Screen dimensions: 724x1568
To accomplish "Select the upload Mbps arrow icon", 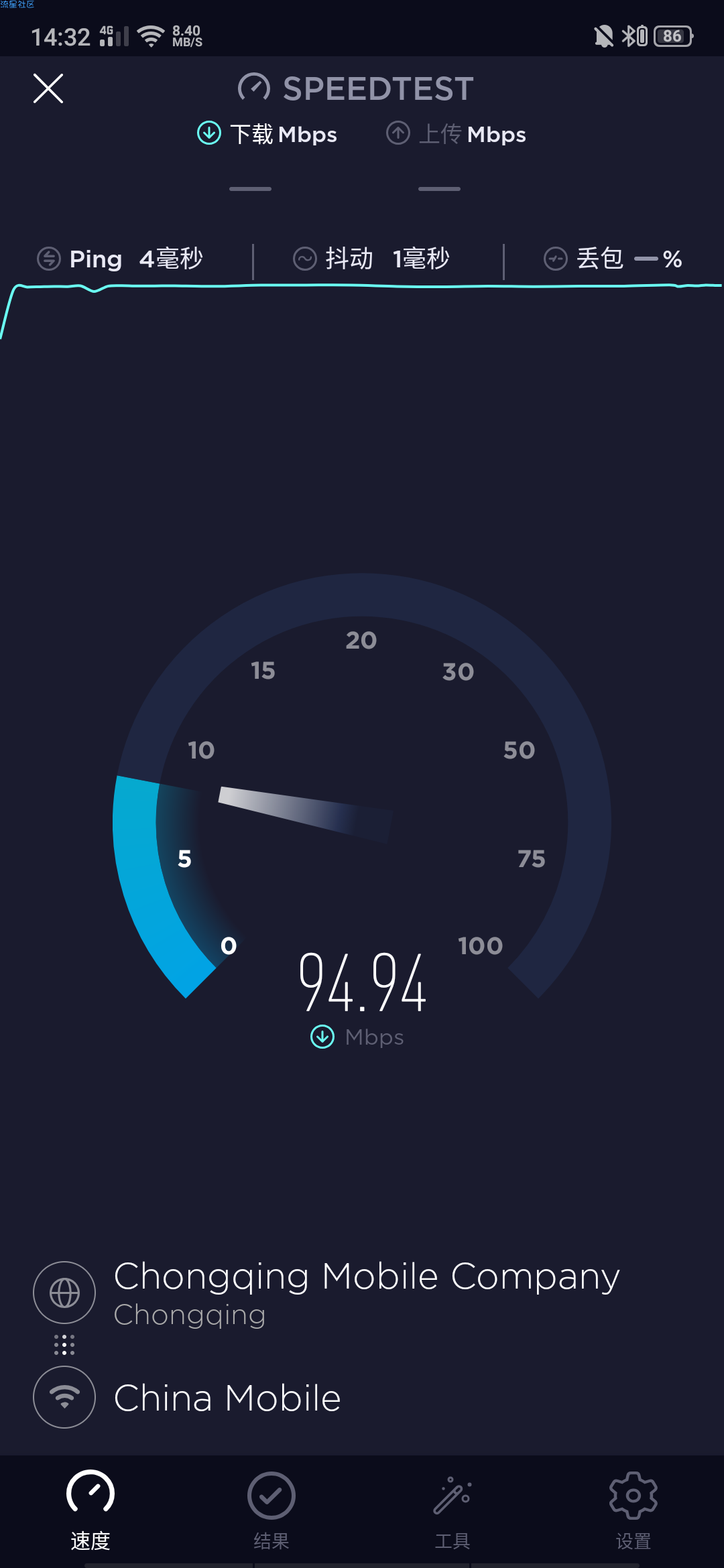I will [x=398, y=133].
